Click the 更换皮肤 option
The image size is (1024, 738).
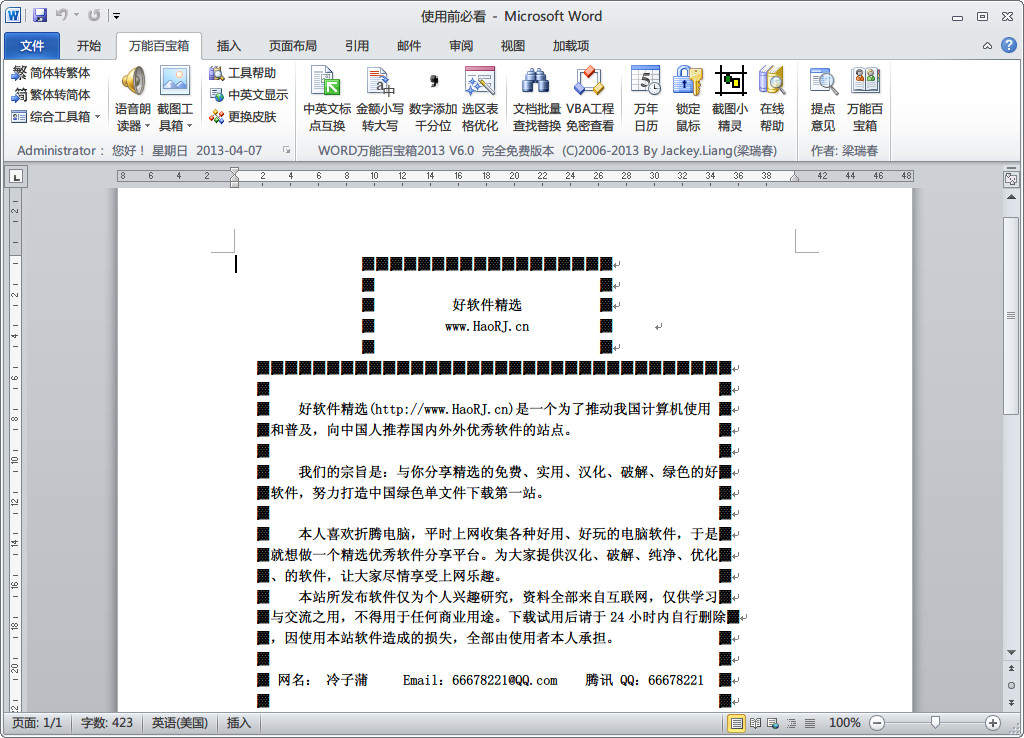[243, 117]
